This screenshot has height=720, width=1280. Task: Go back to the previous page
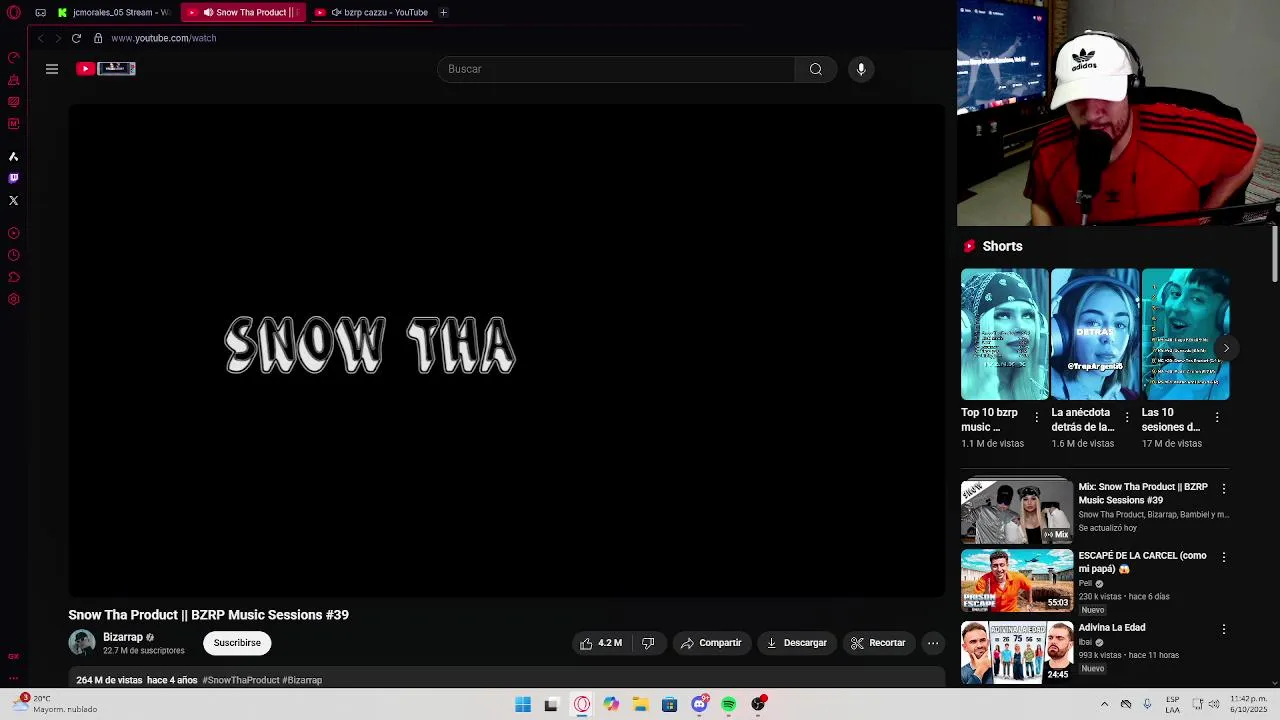pos(41,38)
